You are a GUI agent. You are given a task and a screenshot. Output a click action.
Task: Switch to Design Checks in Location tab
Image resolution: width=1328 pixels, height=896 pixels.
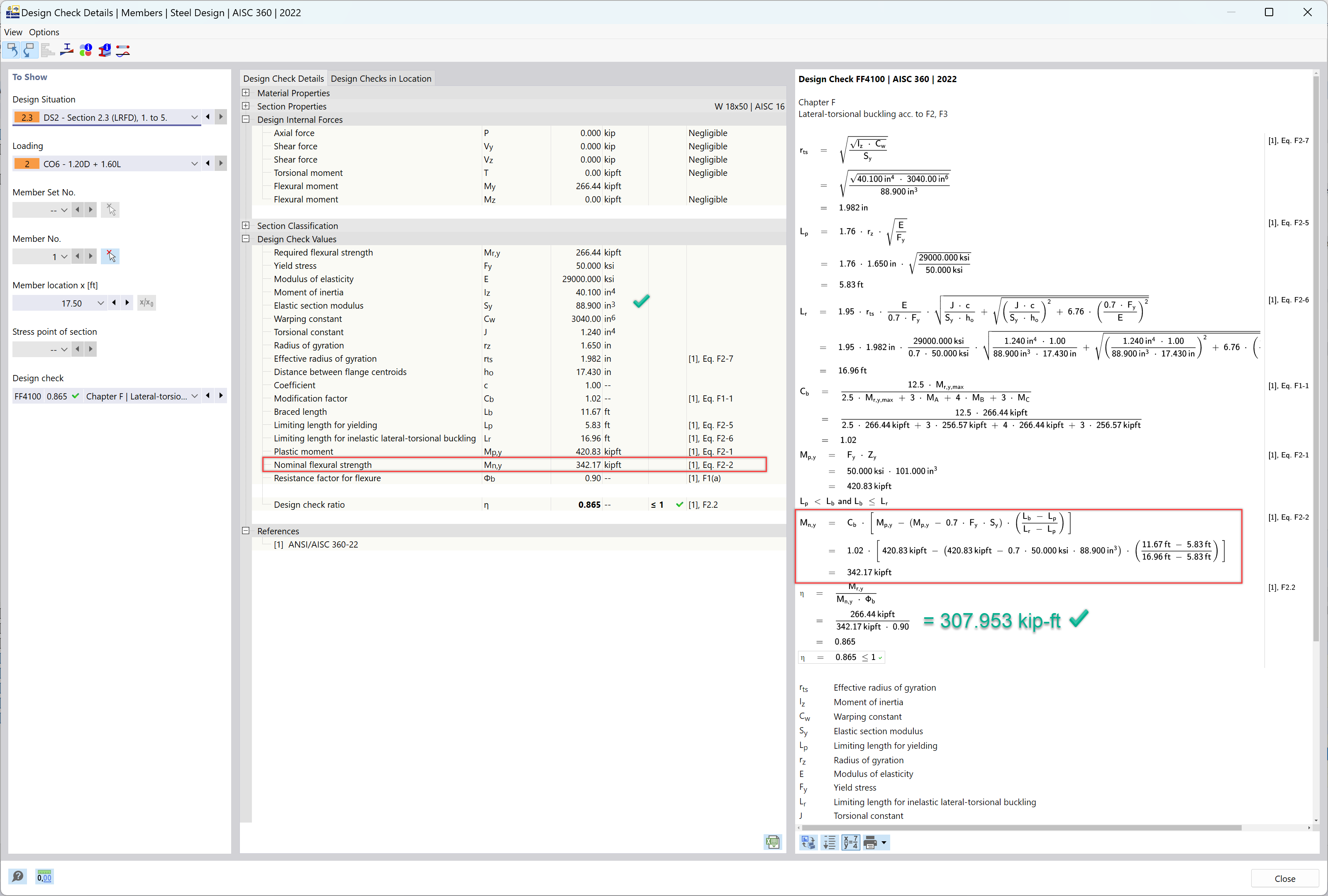pos(383,78)
